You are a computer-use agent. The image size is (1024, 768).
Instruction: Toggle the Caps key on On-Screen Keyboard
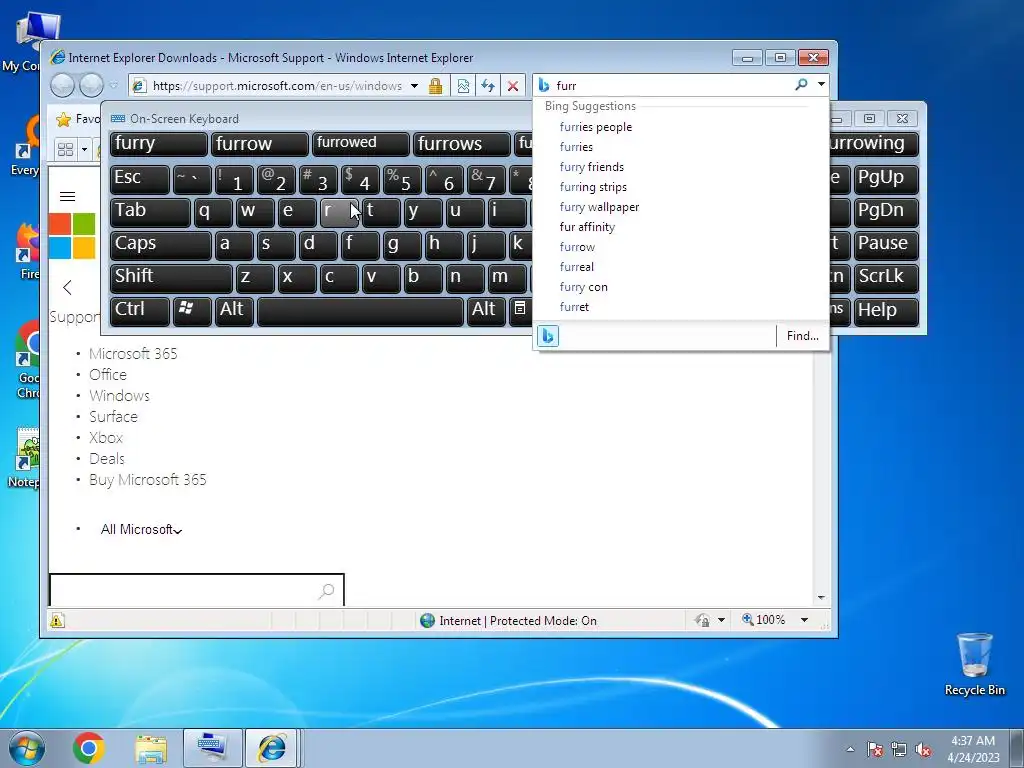click(160, 244)
